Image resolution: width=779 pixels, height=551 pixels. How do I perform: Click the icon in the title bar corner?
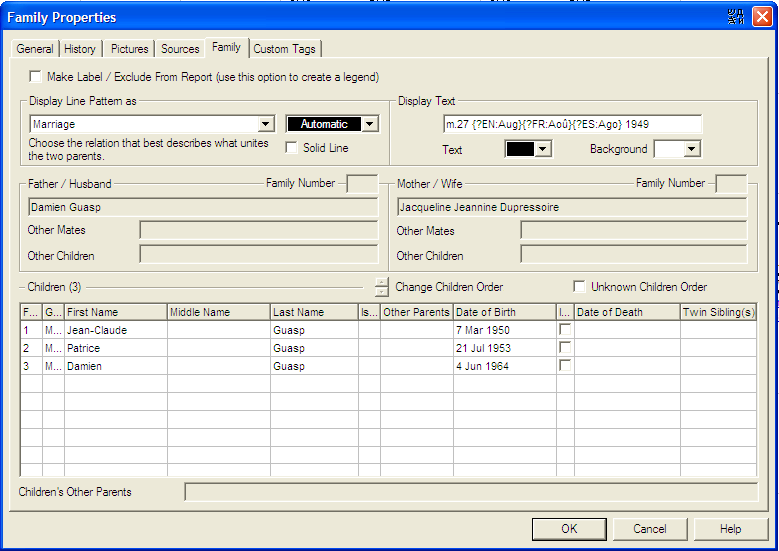(x=737, y=17)
